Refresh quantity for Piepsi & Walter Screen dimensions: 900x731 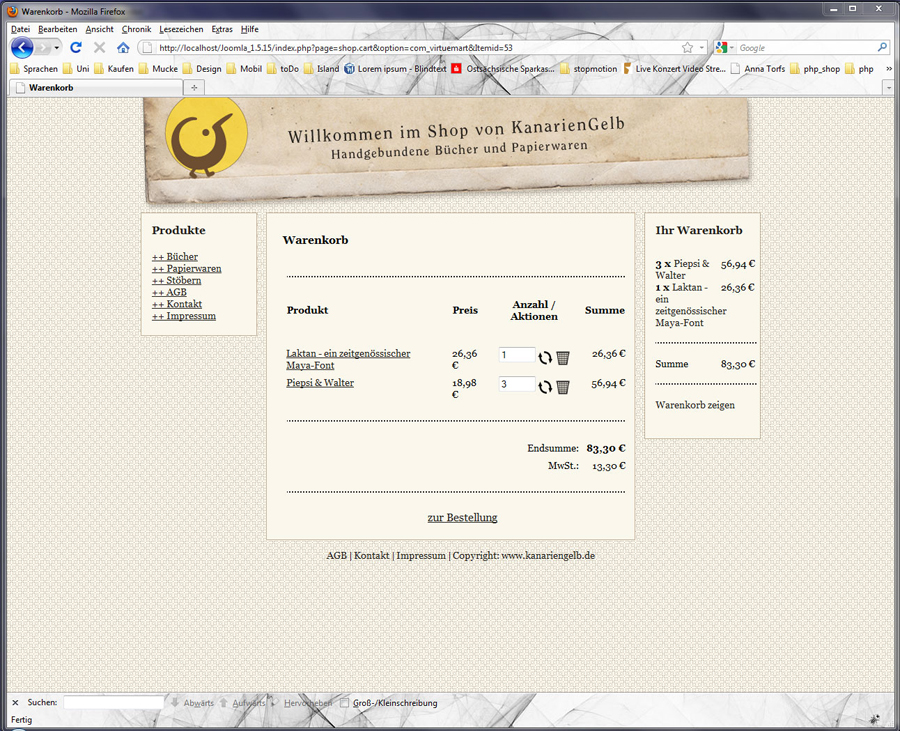(545, 387)
